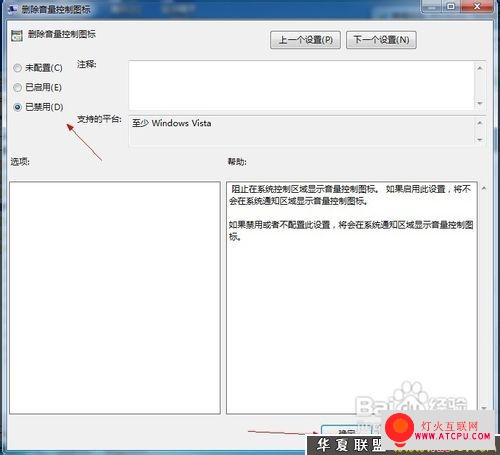Click comment box scroll up arrow
The image size is (500, 455).
click(480, 68)
